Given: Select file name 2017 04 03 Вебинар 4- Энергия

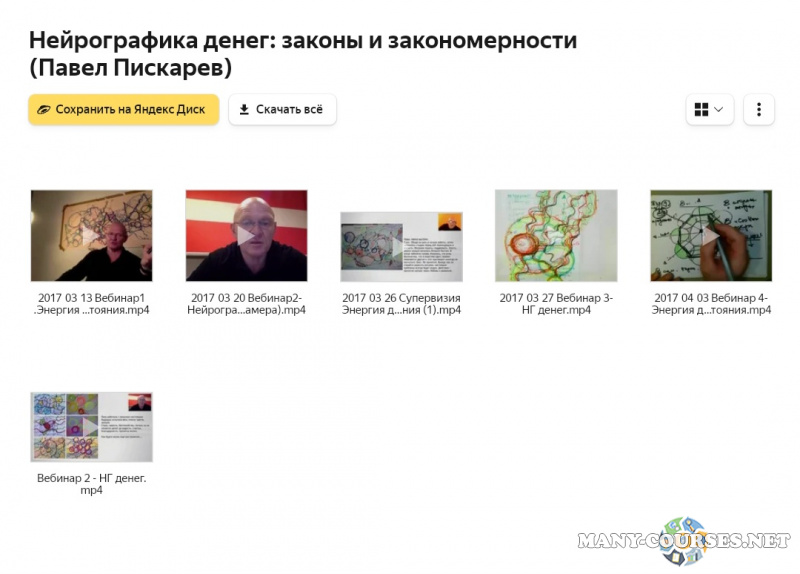Looking at the screenshot, I should (711, 304).
